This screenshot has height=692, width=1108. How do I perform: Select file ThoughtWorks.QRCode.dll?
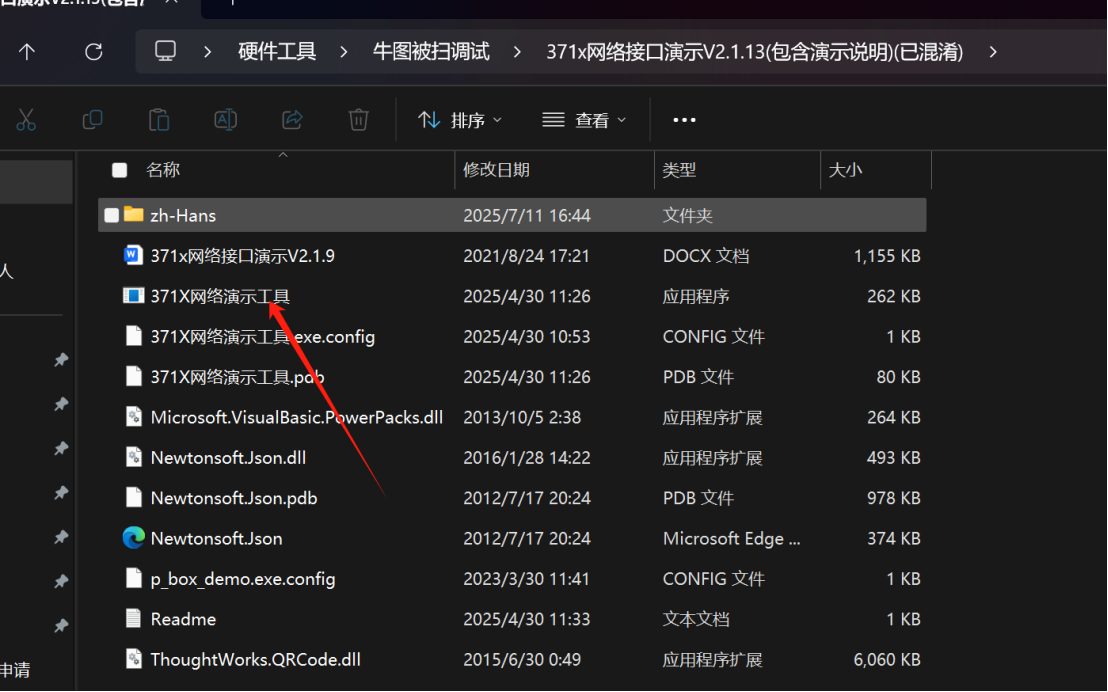pos(256,659)
